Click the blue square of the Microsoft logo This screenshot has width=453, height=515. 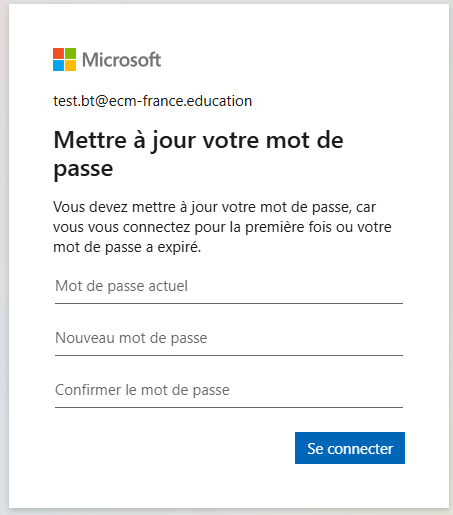click(x=58, y=65)
